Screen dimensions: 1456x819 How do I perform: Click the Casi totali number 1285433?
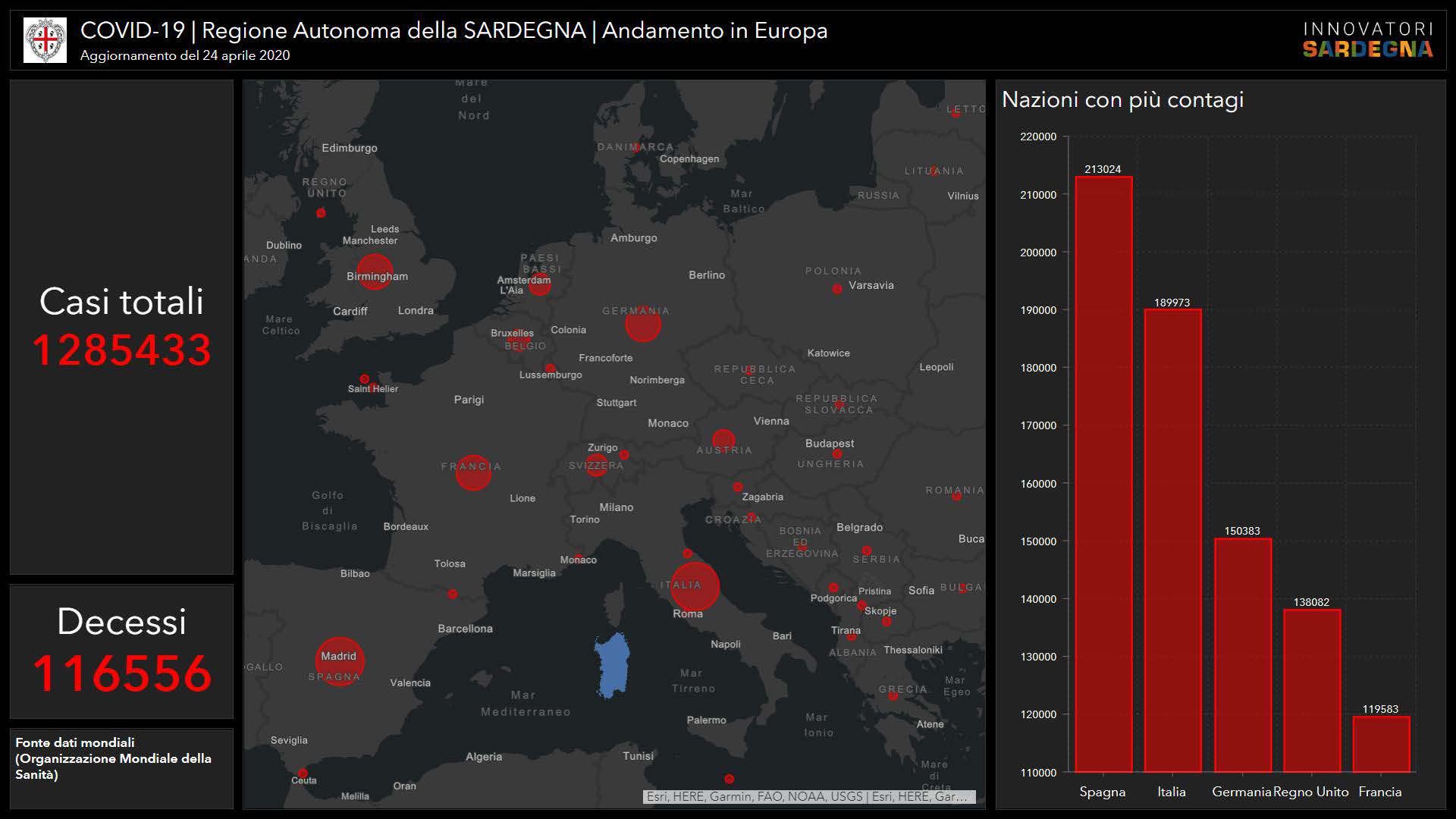coord(121,350)
